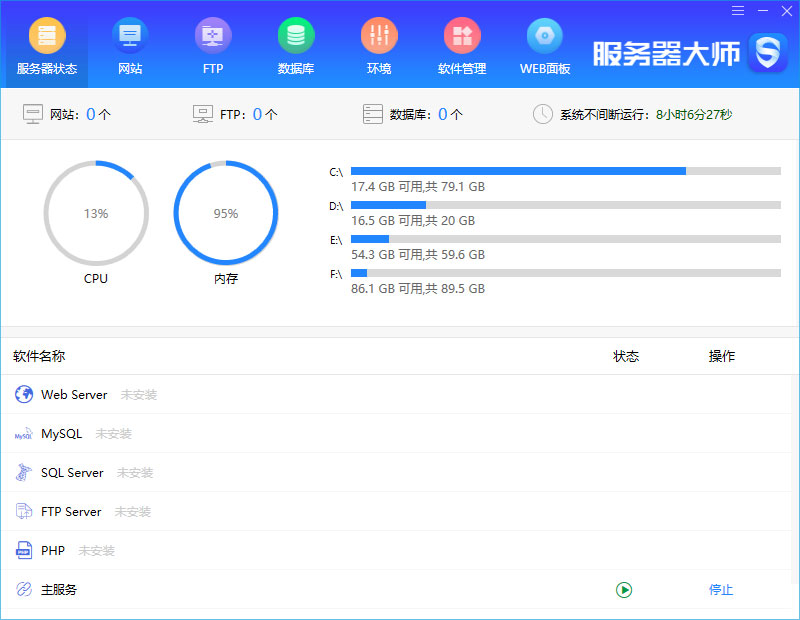Viewport: 800px width, 620px height.
Task: Select the SQL Server icon
Action: pyautogui.click(x=23, y=472)
